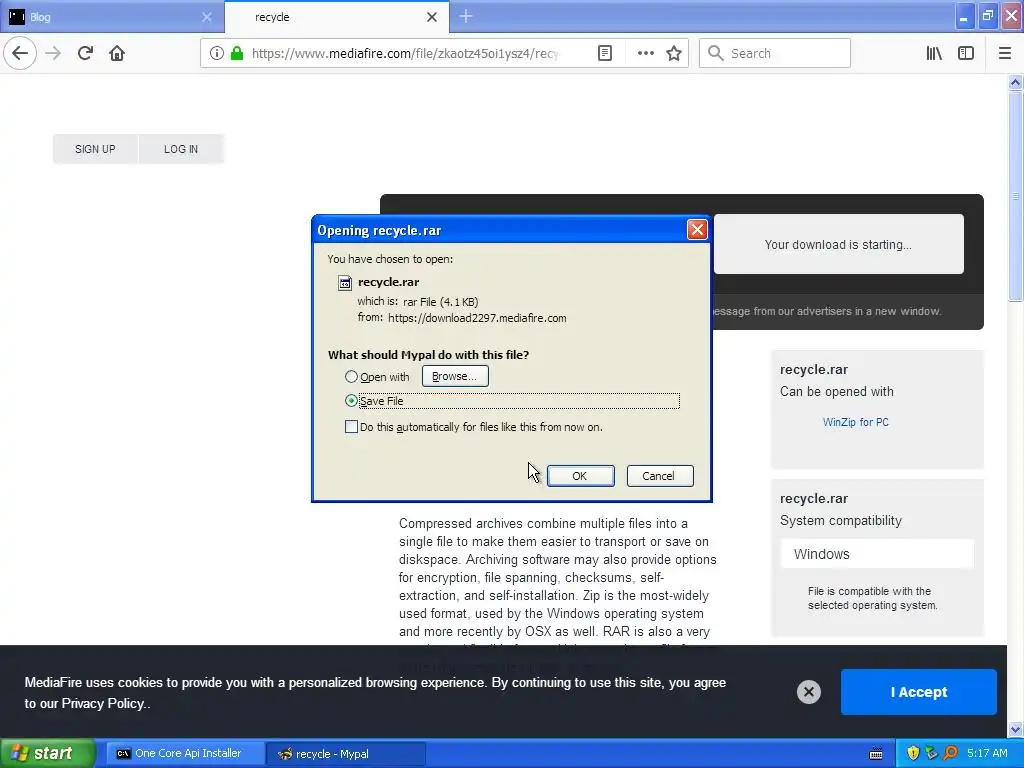Image resolution: width=1024 pixels, height=768 pixels.
Task: Close the Blog tab
Action: click(206, 17)
